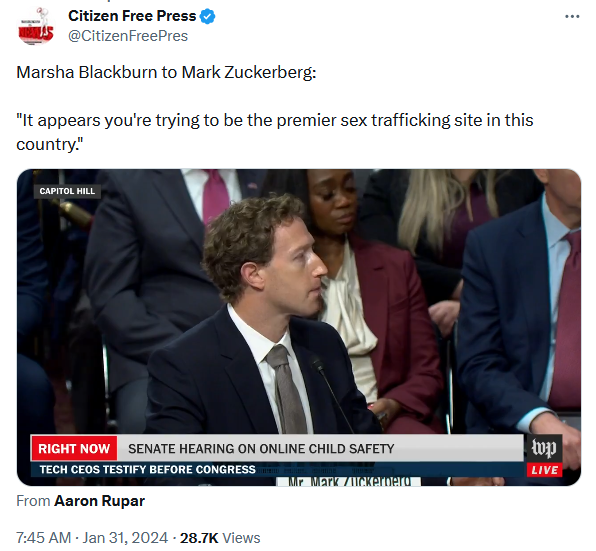Click the 28.7K Views count
Screen dimensions: 596x551
220,538
